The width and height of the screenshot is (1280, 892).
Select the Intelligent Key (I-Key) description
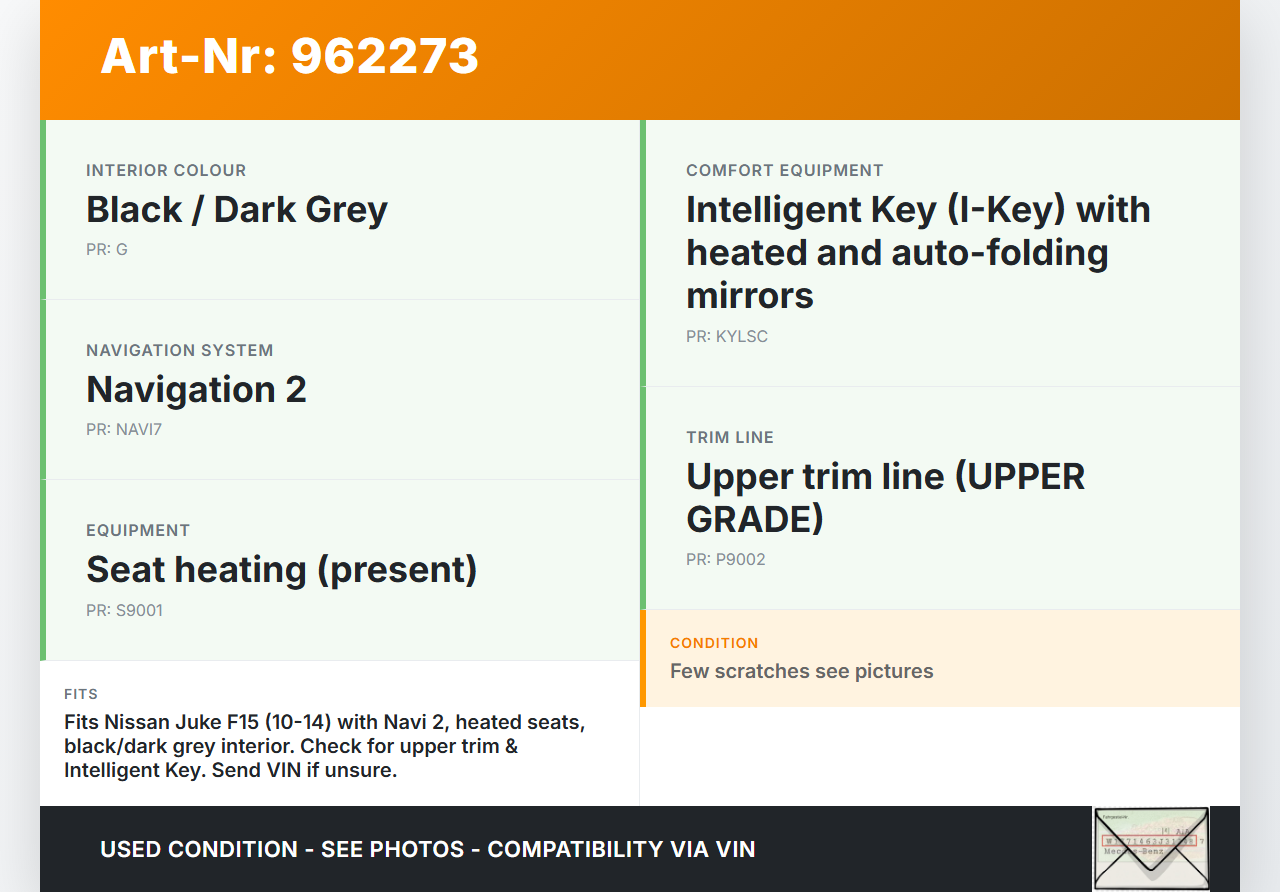[x=917, y=252]
